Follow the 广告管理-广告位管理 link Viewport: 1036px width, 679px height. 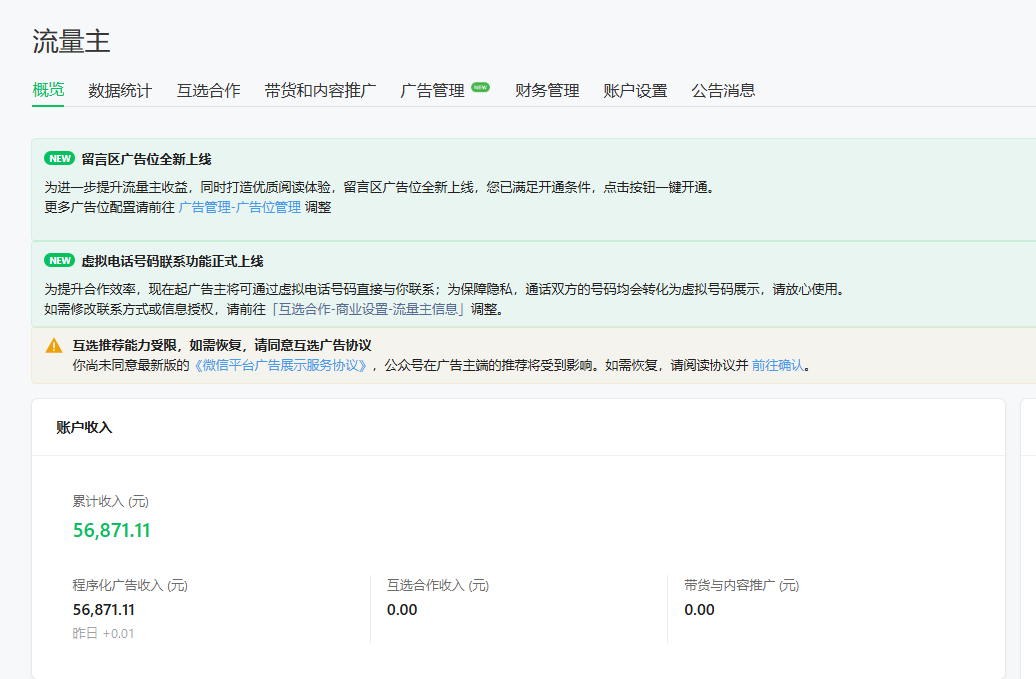pyautogui.click(x=239, y=207)
